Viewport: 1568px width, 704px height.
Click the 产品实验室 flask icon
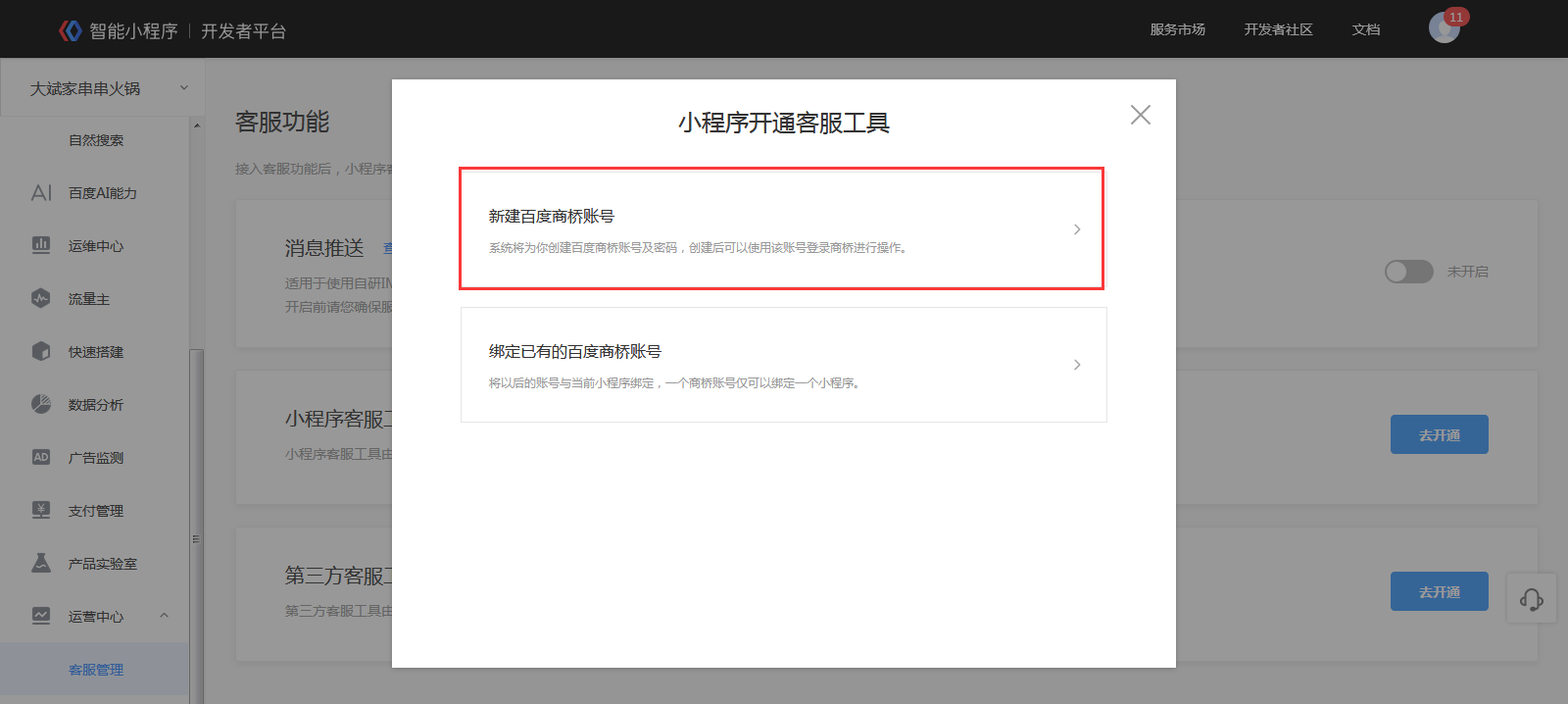click(x=41, y=563)
